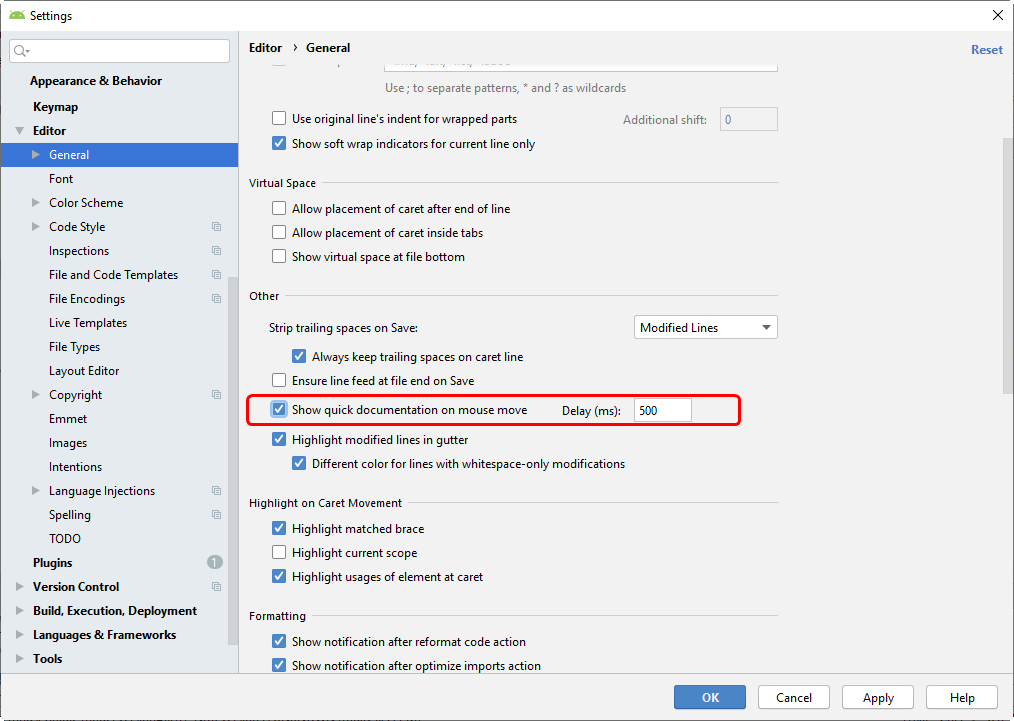This screenshot has width=1014, height=721.
Task: Click the Additional shift value field
Action: pyautogui.click(x=748, y=118)
